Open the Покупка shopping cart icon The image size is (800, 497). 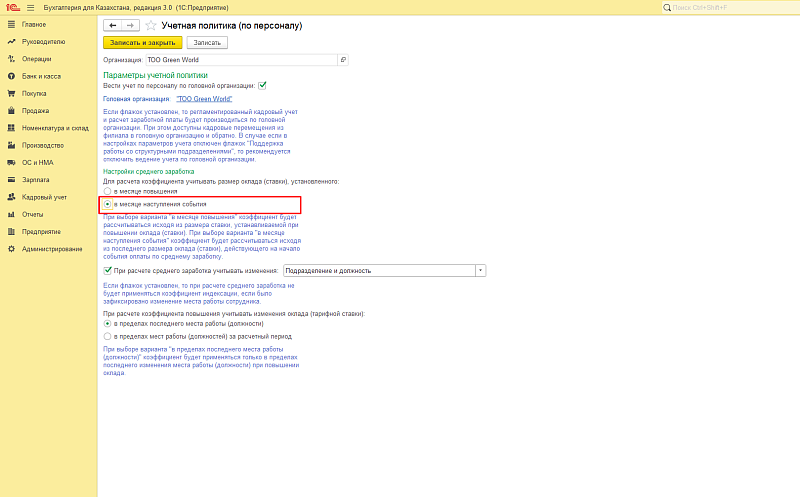10,93
